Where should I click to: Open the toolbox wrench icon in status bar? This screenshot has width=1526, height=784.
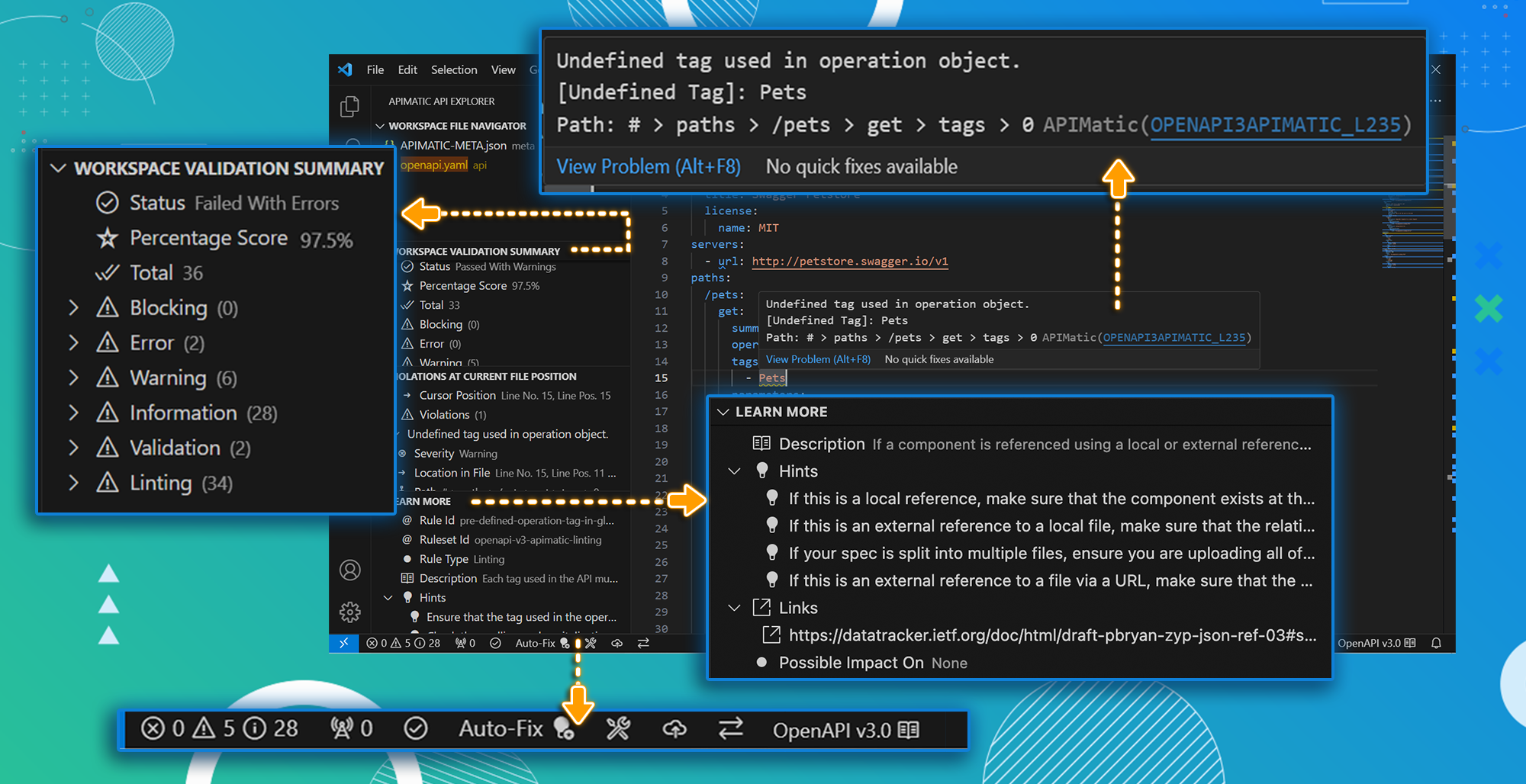click(x=618, y=729)
